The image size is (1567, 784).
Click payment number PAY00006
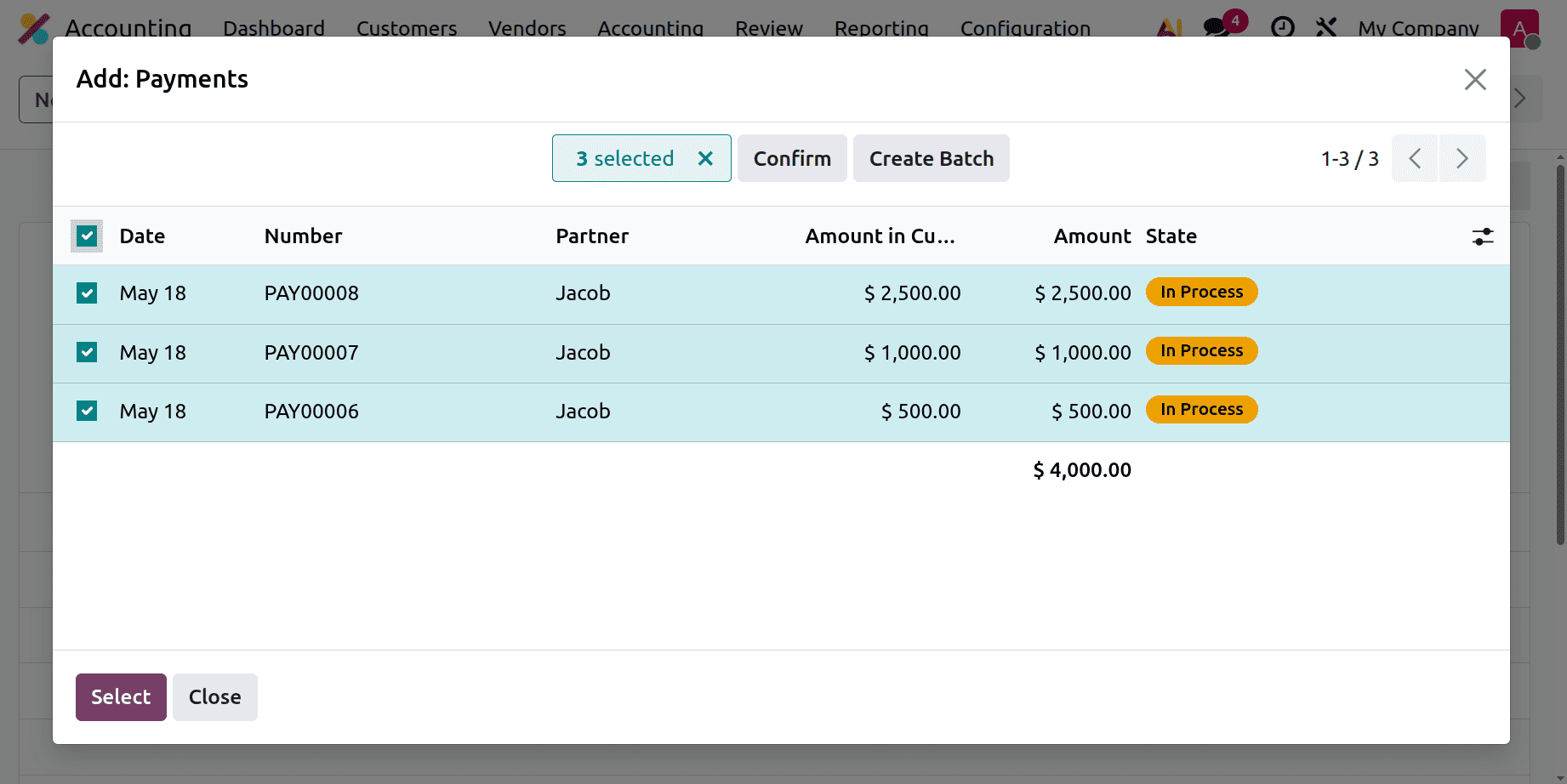tap(311, 411)
